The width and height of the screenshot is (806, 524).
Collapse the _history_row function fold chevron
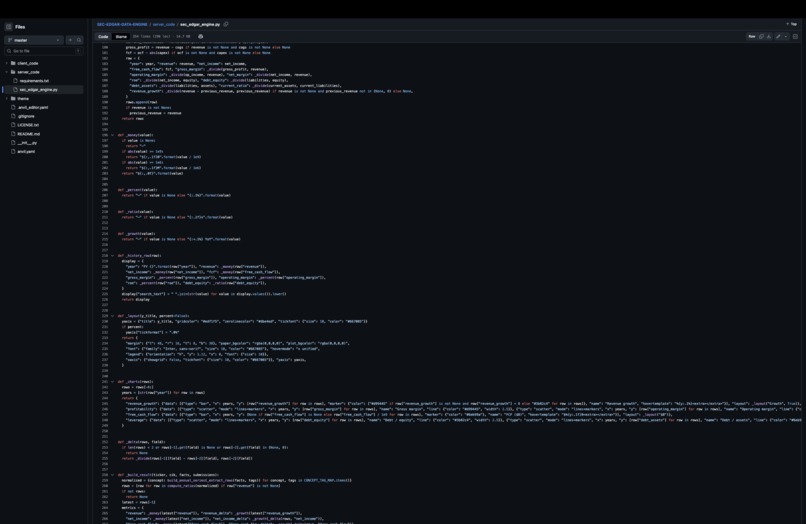113,256
